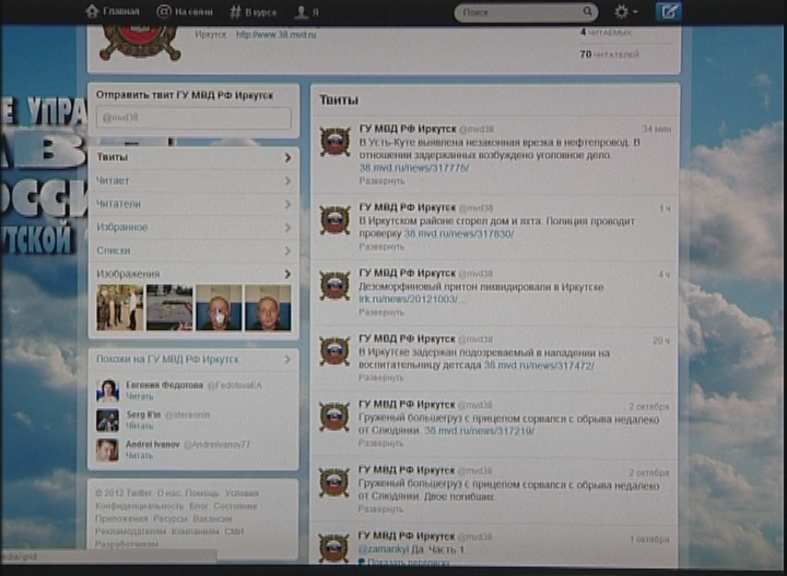
Task: Click avatar of Дезоморфиновый притон tweet
Action: point(335,286)
